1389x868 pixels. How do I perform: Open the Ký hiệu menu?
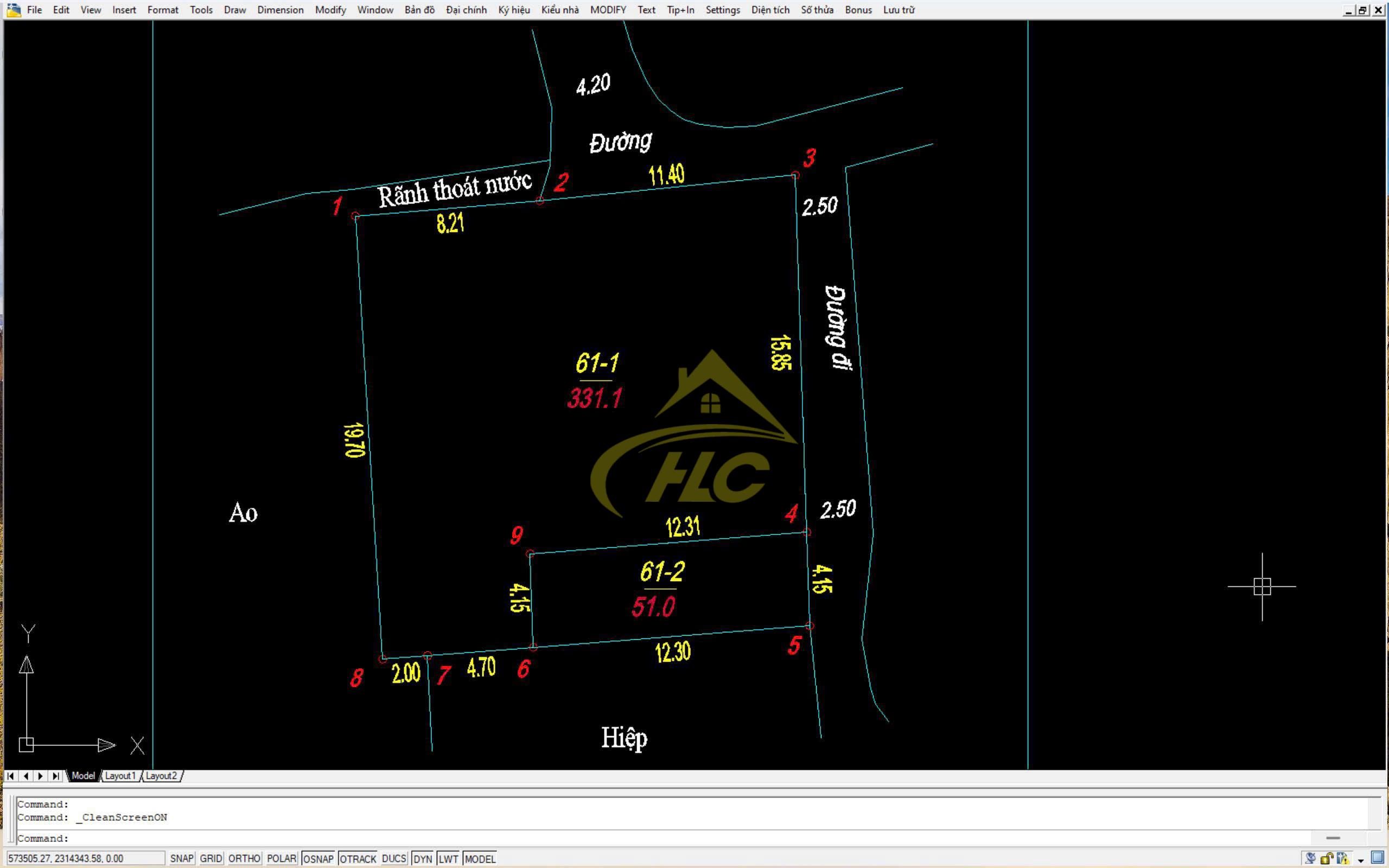[x=514, y=10]
